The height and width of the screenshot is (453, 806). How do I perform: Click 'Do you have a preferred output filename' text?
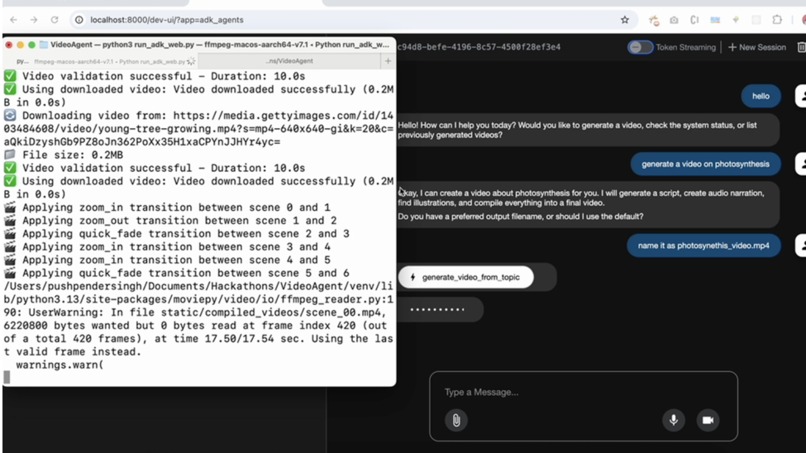point(520,216)
